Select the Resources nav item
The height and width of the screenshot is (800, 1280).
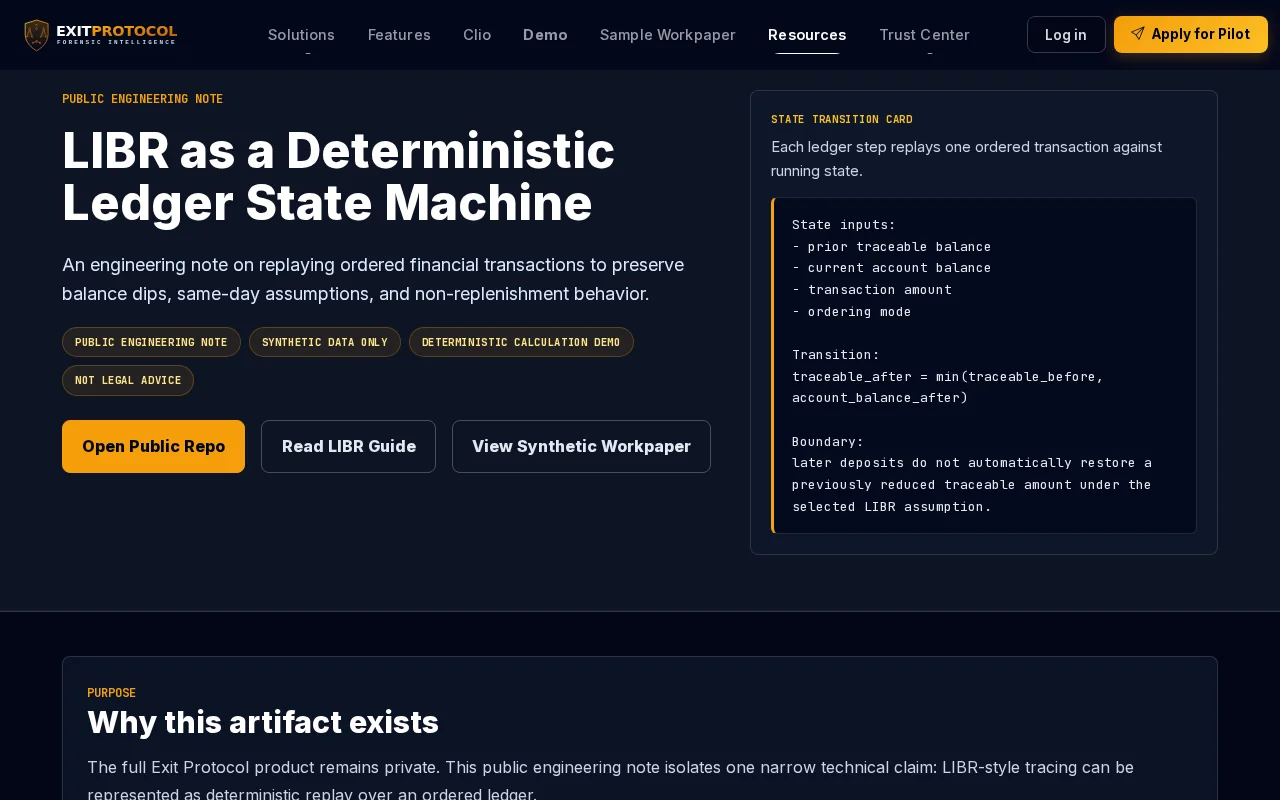[807, 35]
